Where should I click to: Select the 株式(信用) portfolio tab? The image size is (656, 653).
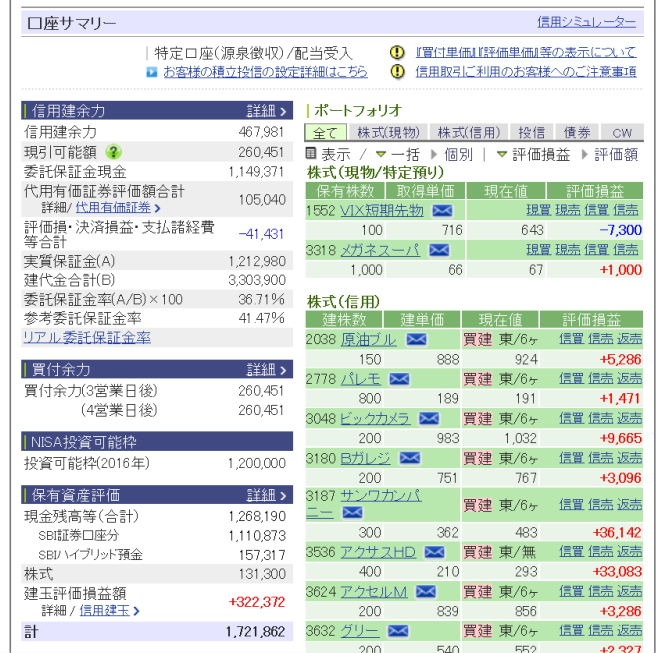468,132
